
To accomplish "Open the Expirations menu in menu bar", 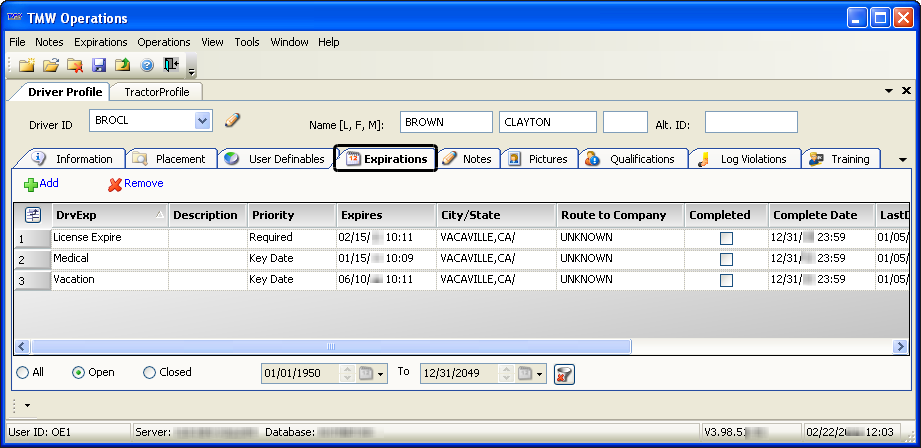I will click(x=100, y=42).
